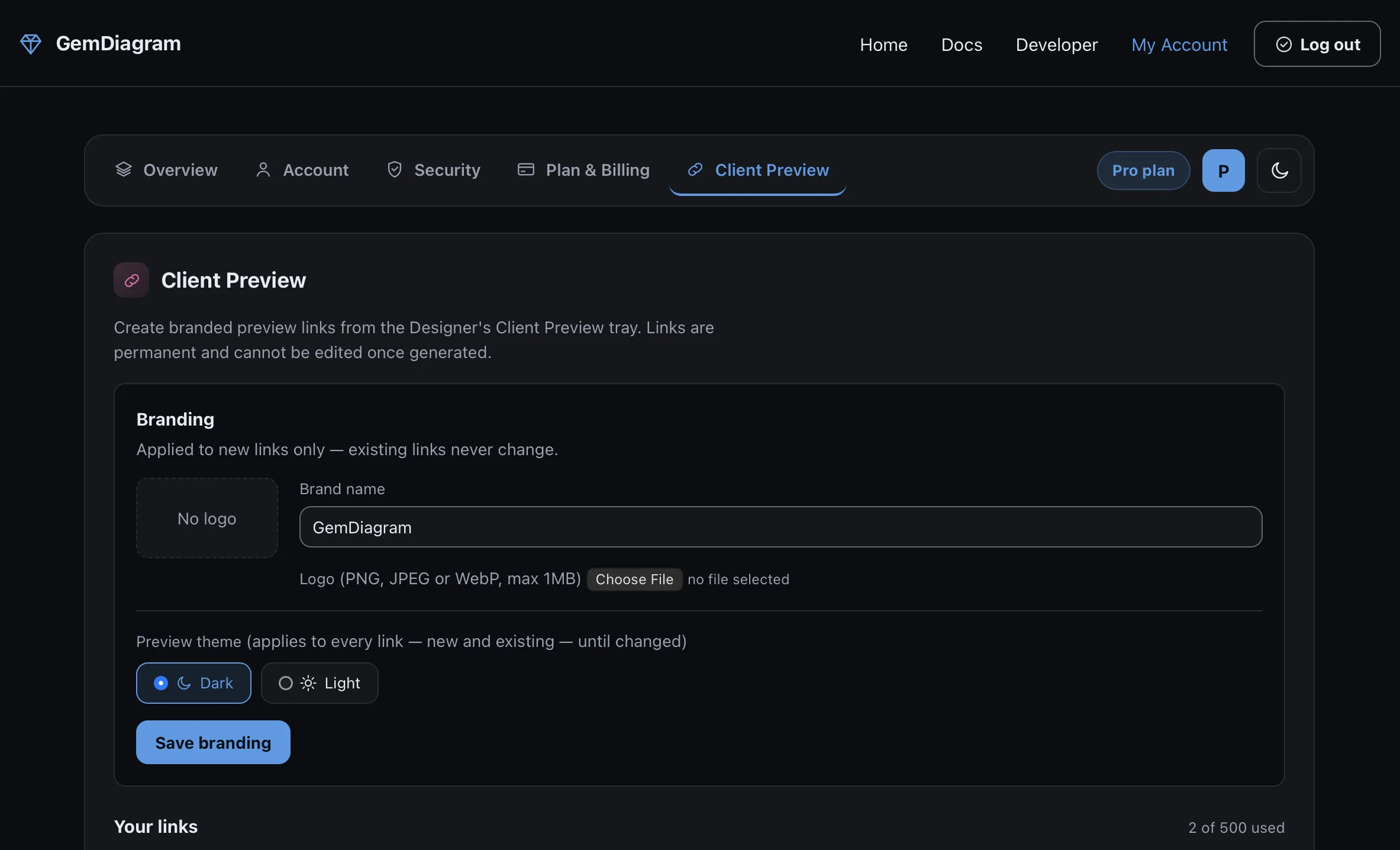The height and width of the screenshot is (850, 1400).
Task: Switch to the Security tab
Action: point(434,170)
